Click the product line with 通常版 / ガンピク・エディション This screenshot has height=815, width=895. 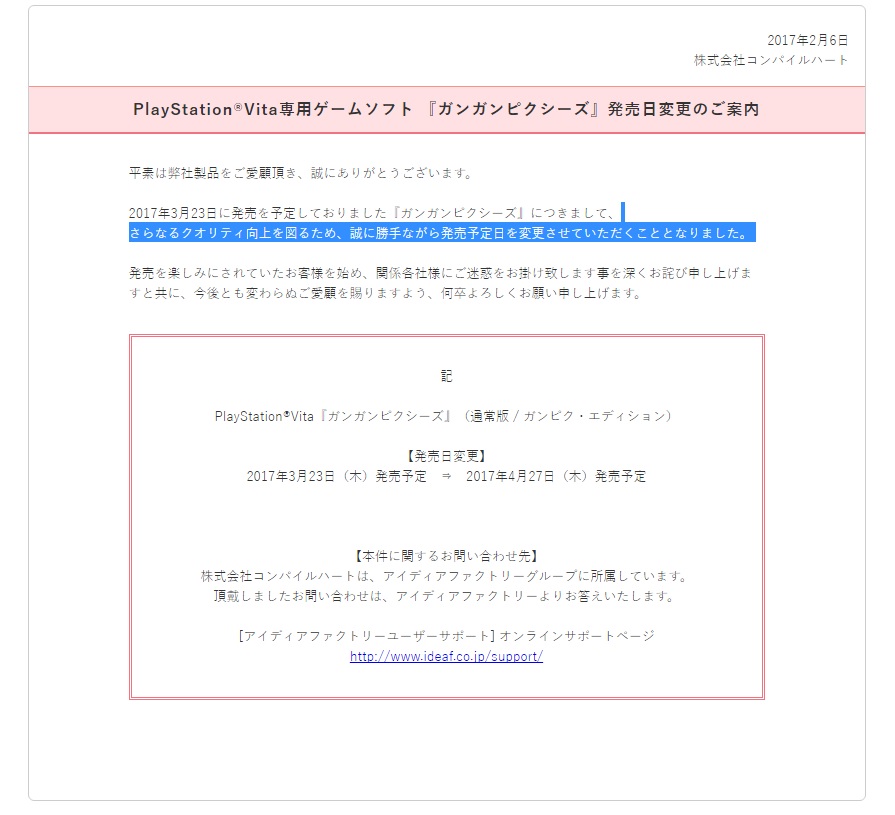point(444,416)
